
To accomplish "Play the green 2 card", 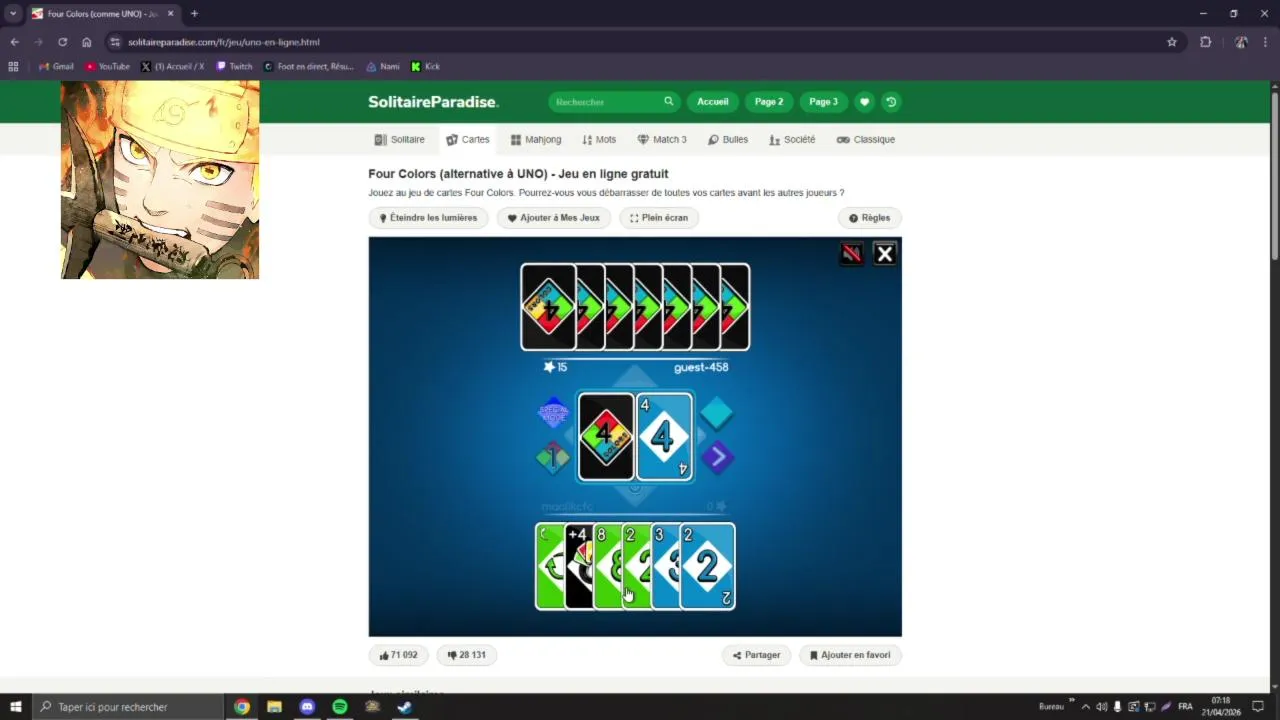I will (x=636, y=566).
